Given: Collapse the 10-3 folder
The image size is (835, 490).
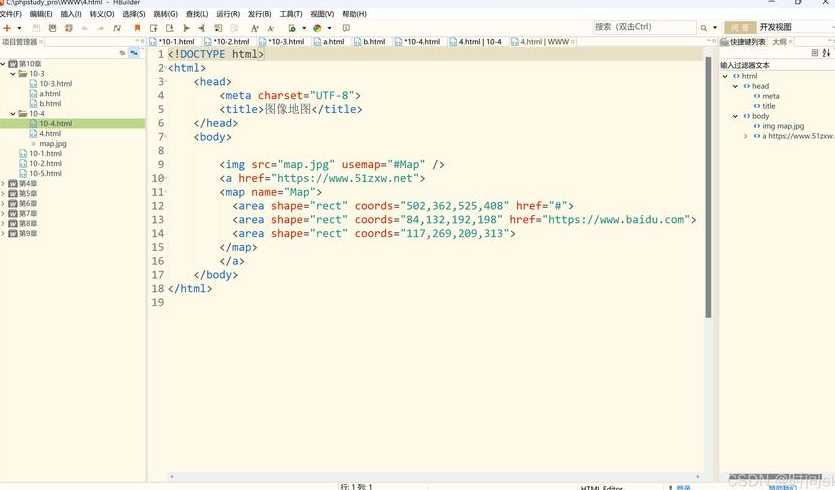Looking at the screenshot, I should pyautogui.click(x=13, y=74).
